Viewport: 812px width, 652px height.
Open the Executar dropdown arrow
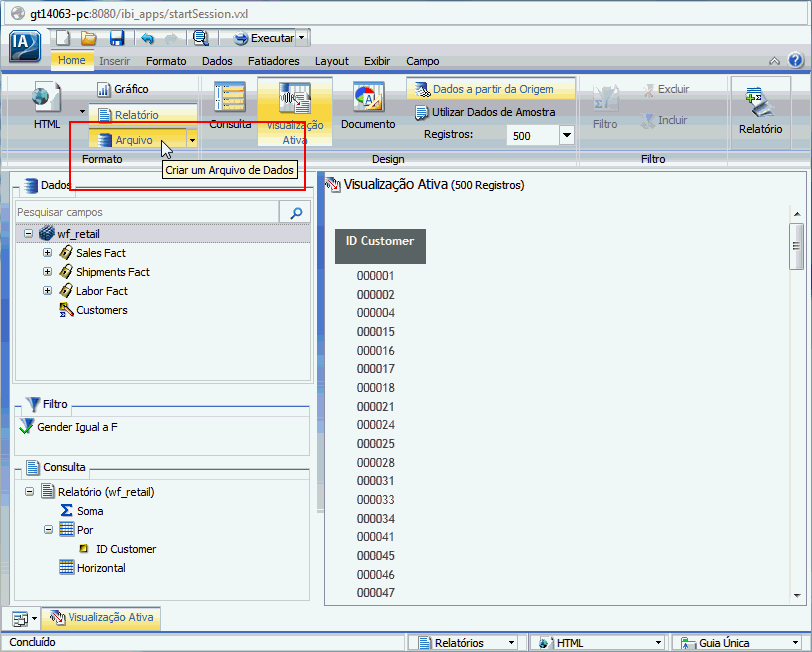(302, 38)
